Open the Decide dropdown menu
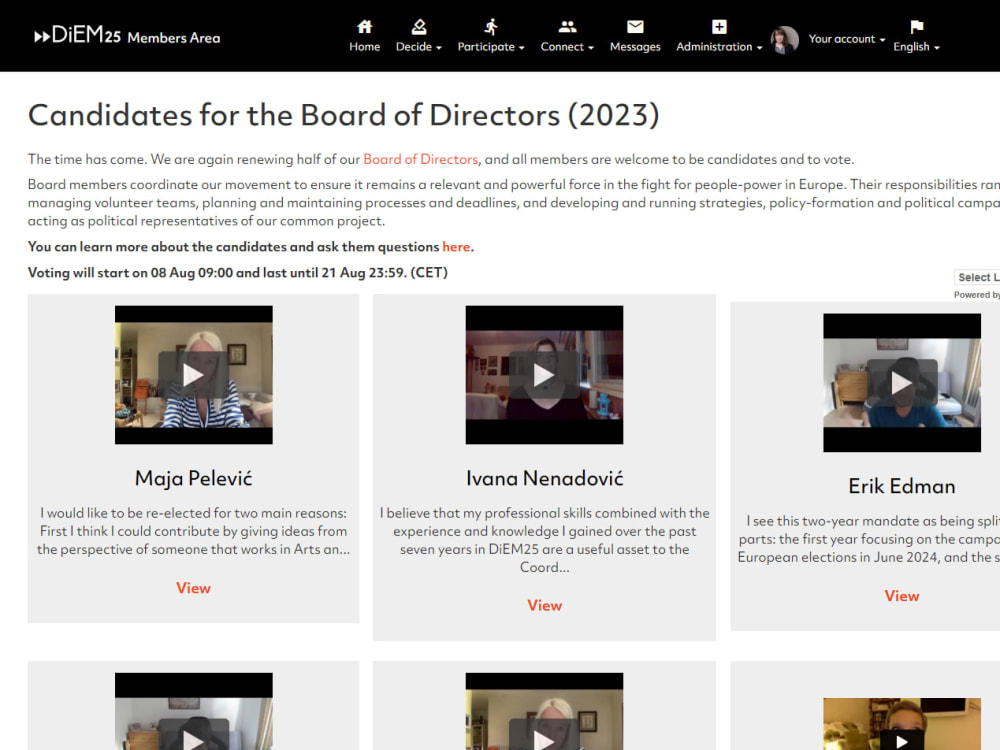 (x=418, y=47)
